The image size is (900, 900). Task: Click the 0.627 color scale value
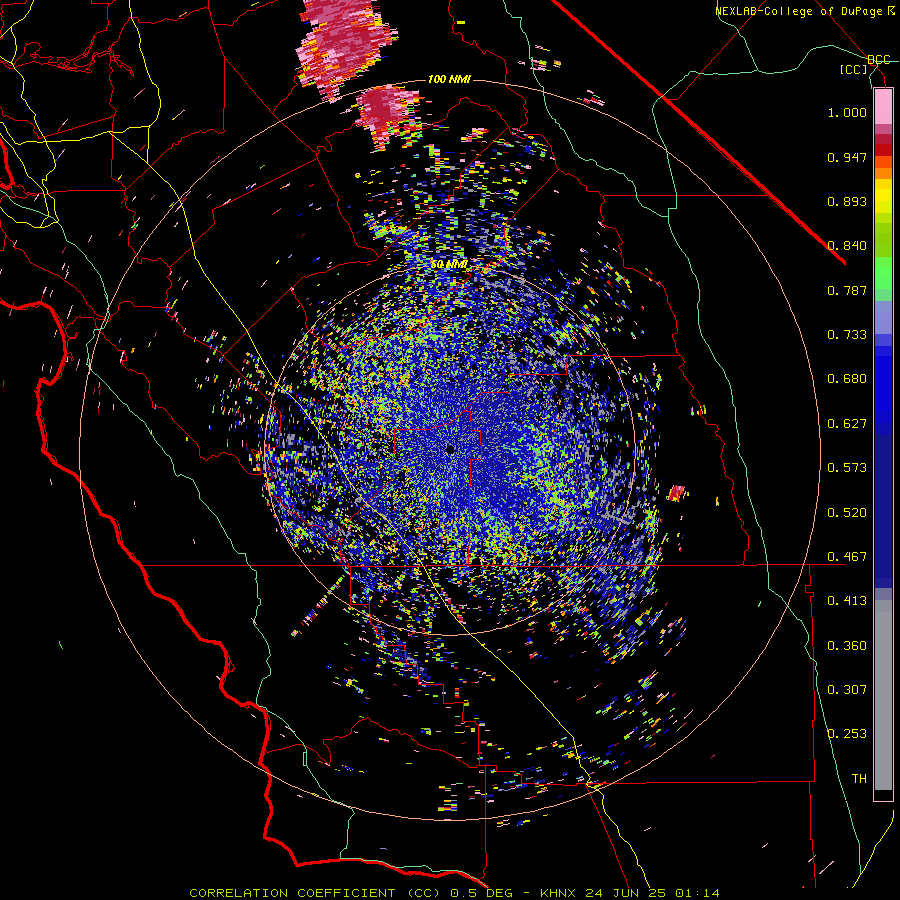(847, 424)
